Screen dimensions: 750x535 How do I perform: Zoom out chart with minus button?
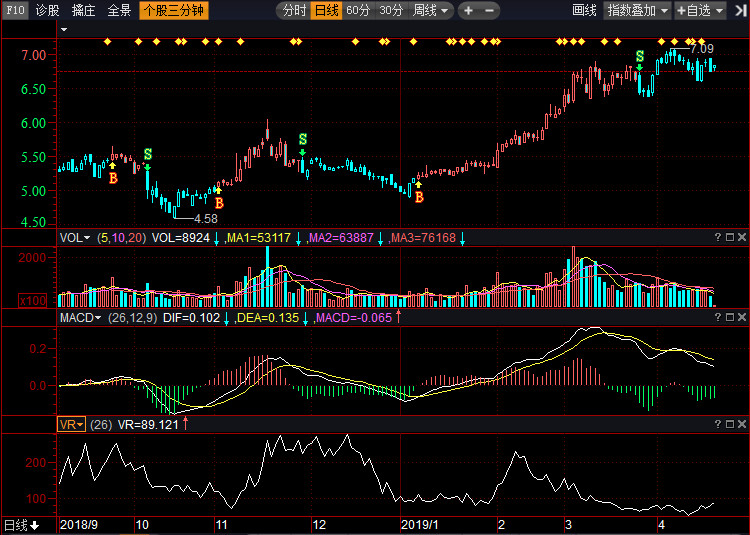tap(490, 11)
